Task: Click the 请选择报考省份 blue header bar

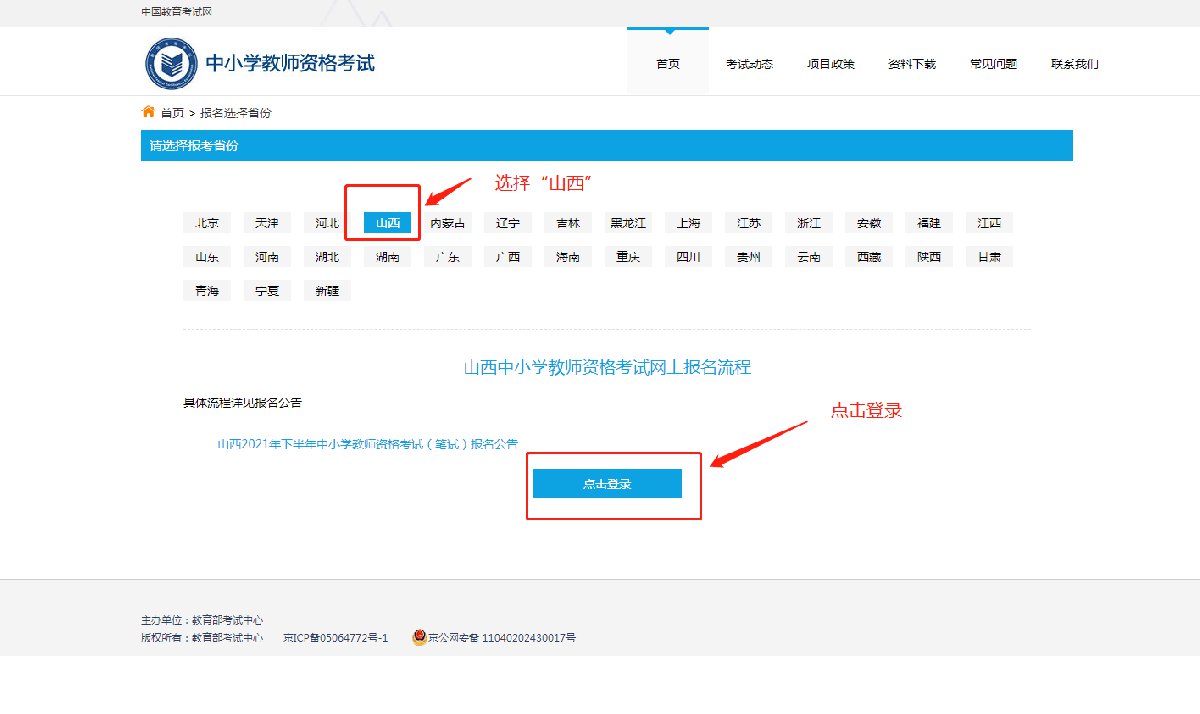Action: (x=607, y=145)
